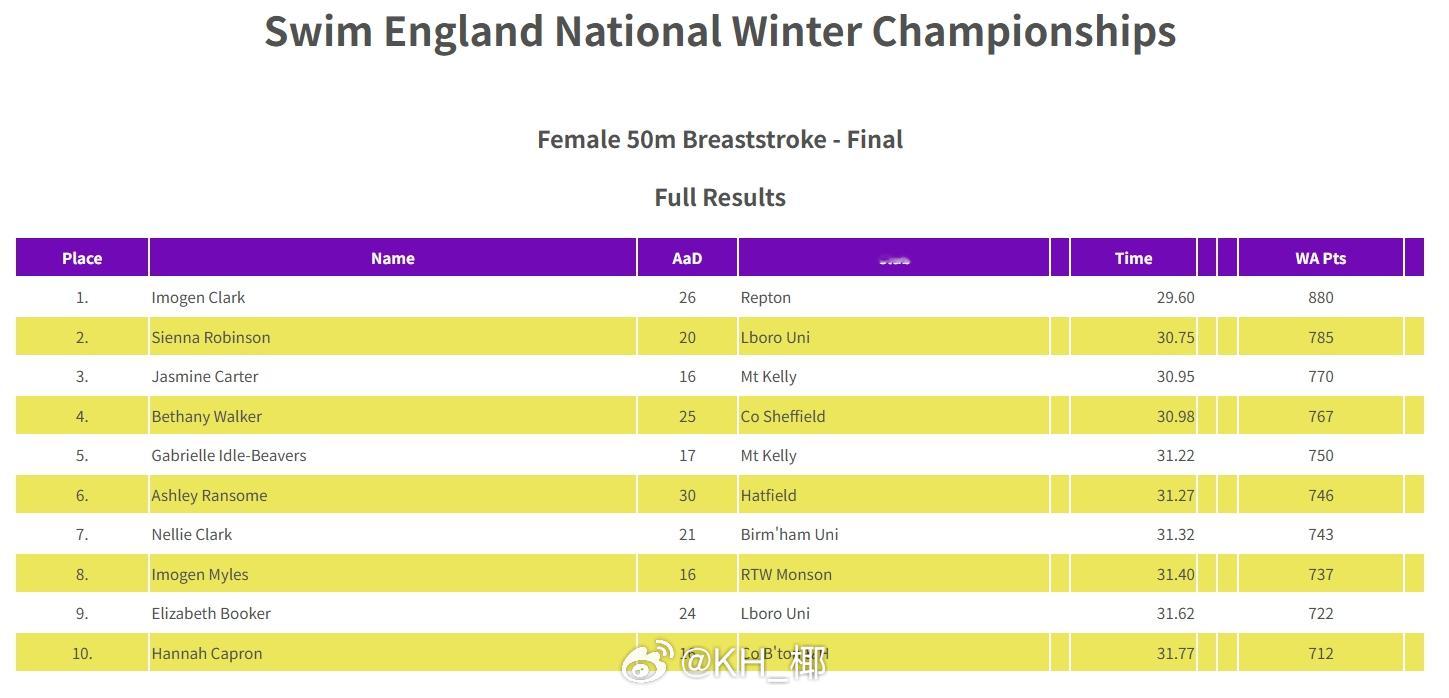1449x698 pixels.
Task: Select Hannah Capron's 712 WA points
Action: coord(1320,654)
